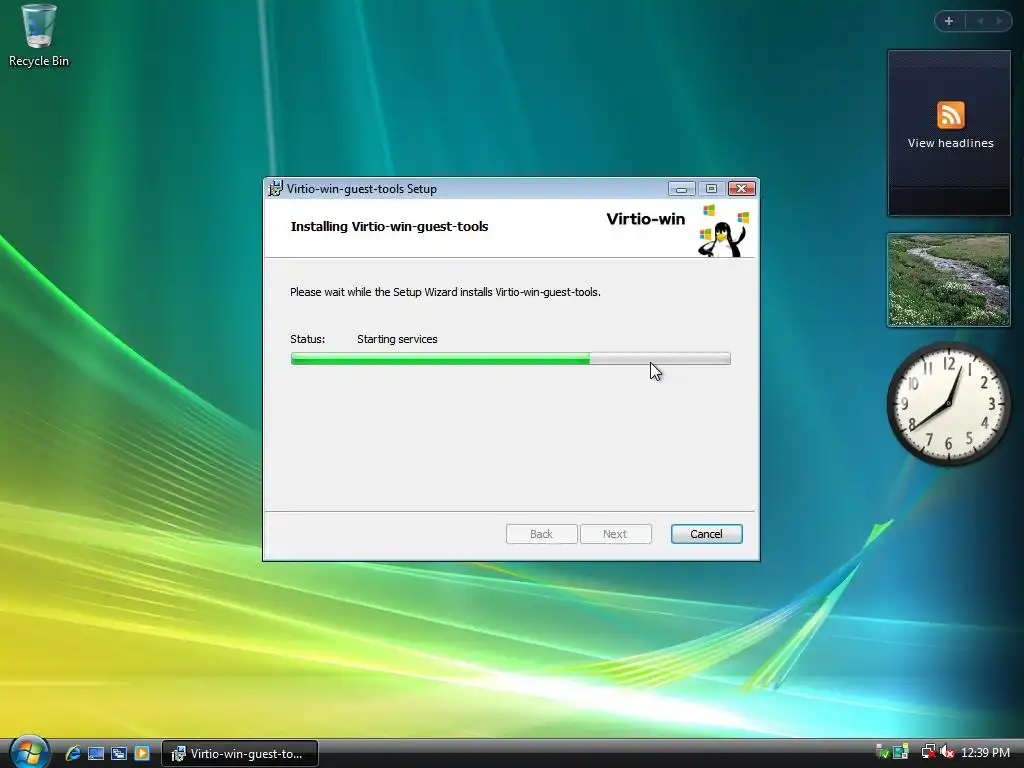Click the Safely Remove Hardware tray icon
Screen dimensions: 1024x768
(882, 752)
